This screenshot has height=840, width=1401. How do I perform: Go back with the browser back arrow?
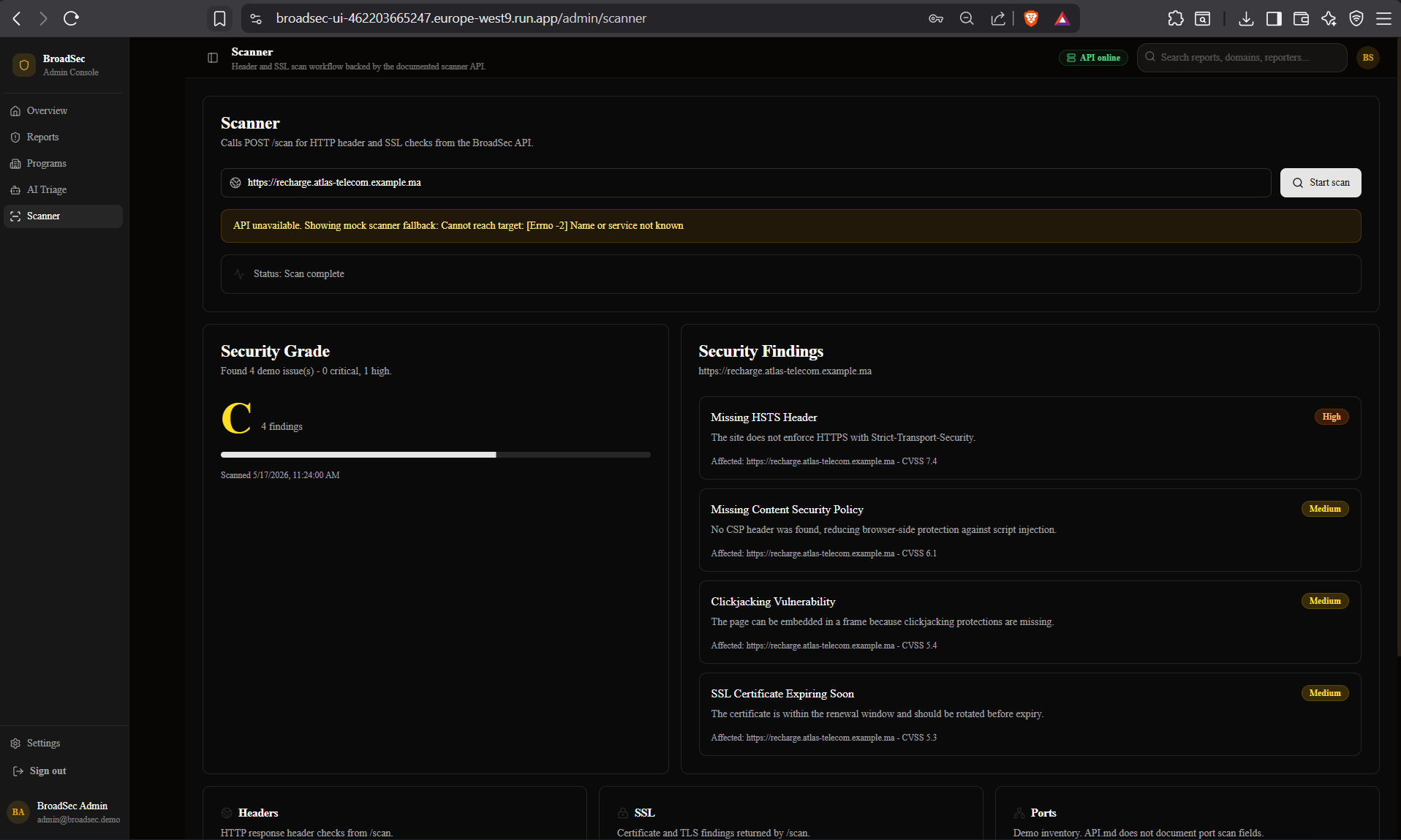click(17, 18)
